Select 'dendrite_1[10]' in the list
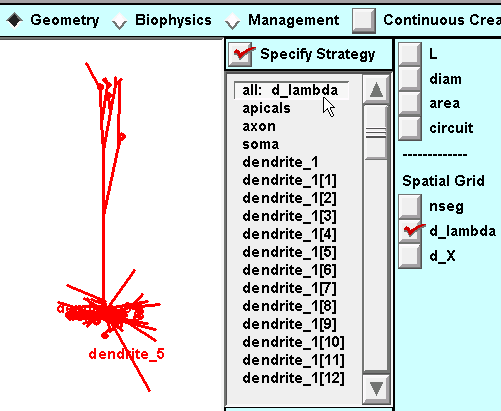 click(x=293, y=342)
